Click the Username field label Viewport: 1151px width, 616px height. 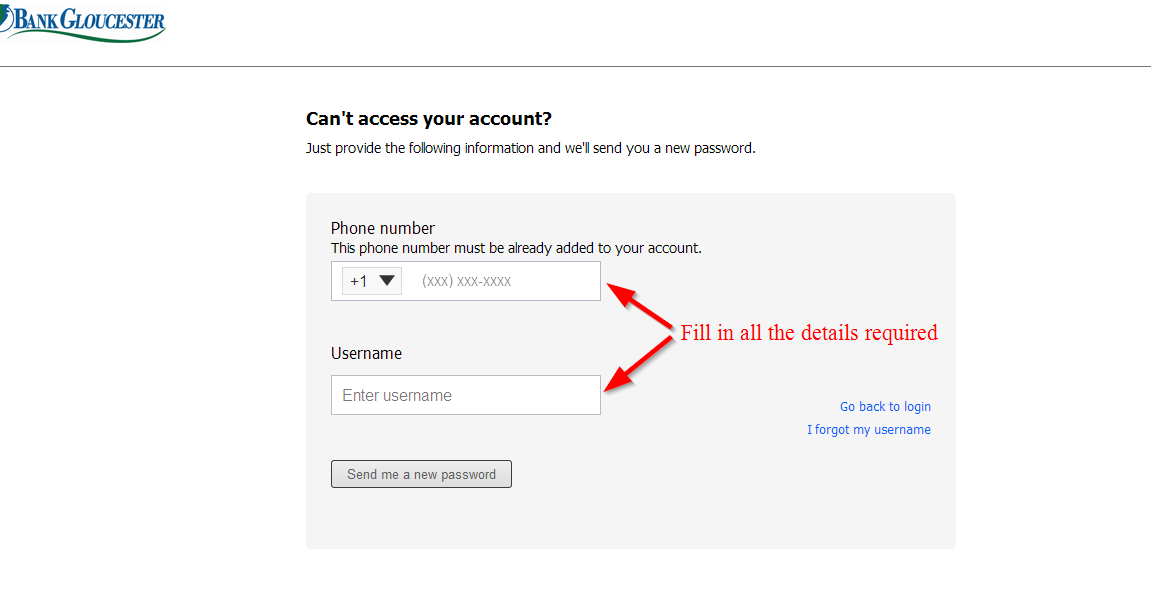click(366, 354)
